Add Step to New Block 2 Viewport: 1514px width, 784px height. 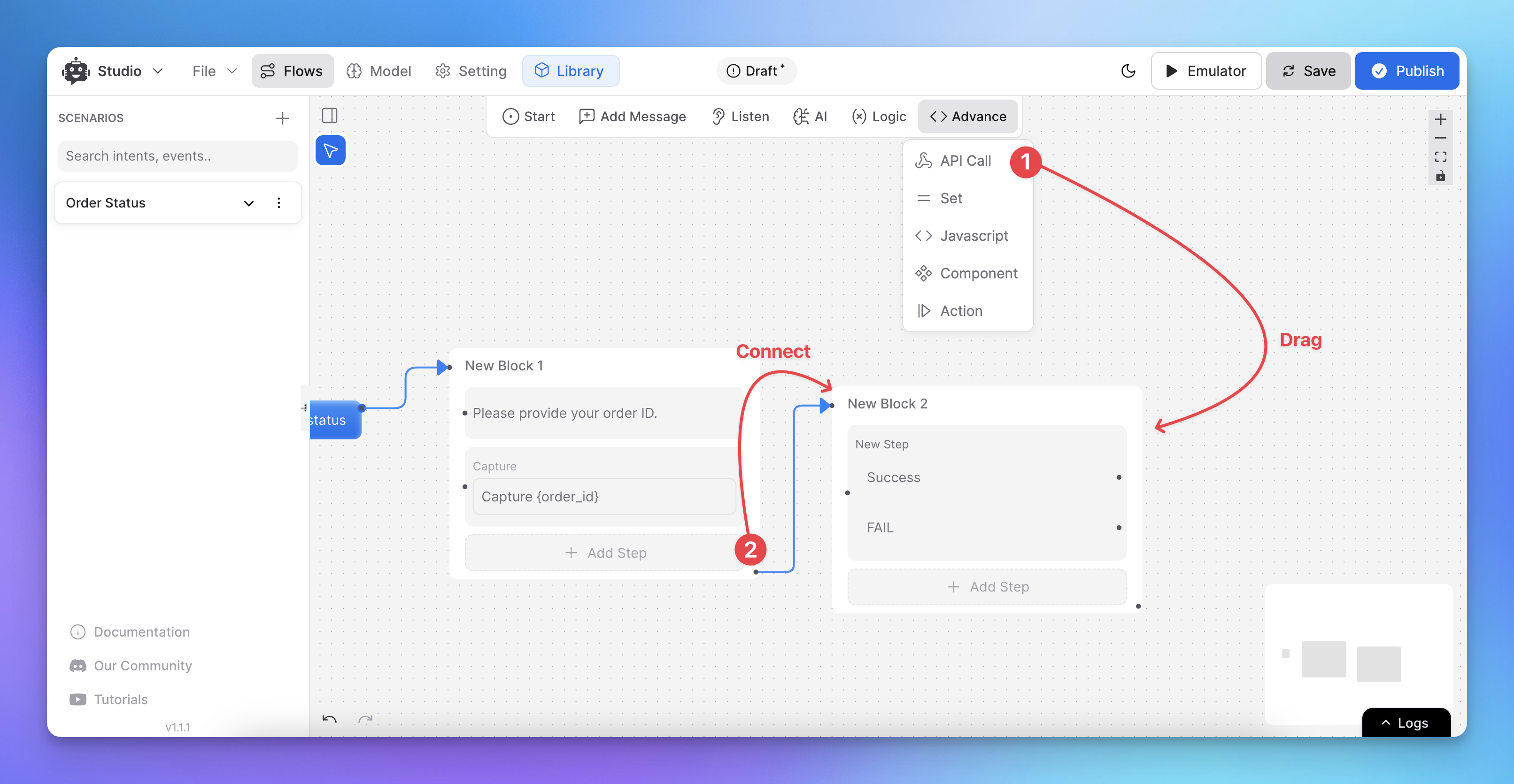click(987, 586)
